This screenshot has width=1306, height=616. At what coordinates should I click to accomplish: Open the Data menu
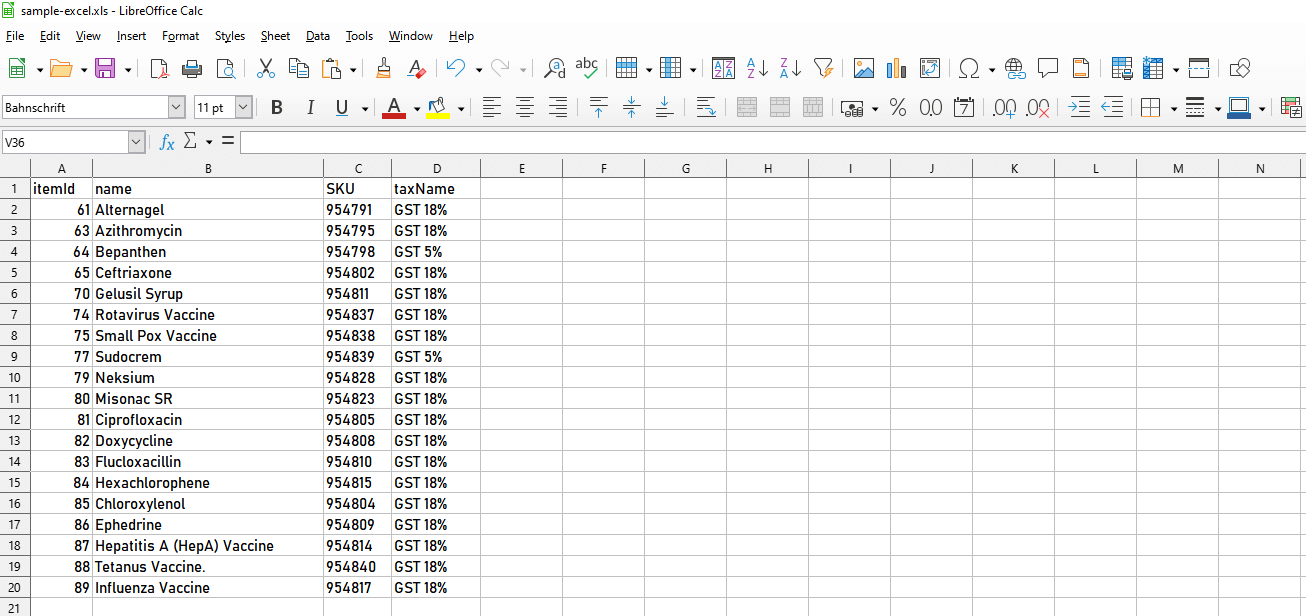pos(318,36)
